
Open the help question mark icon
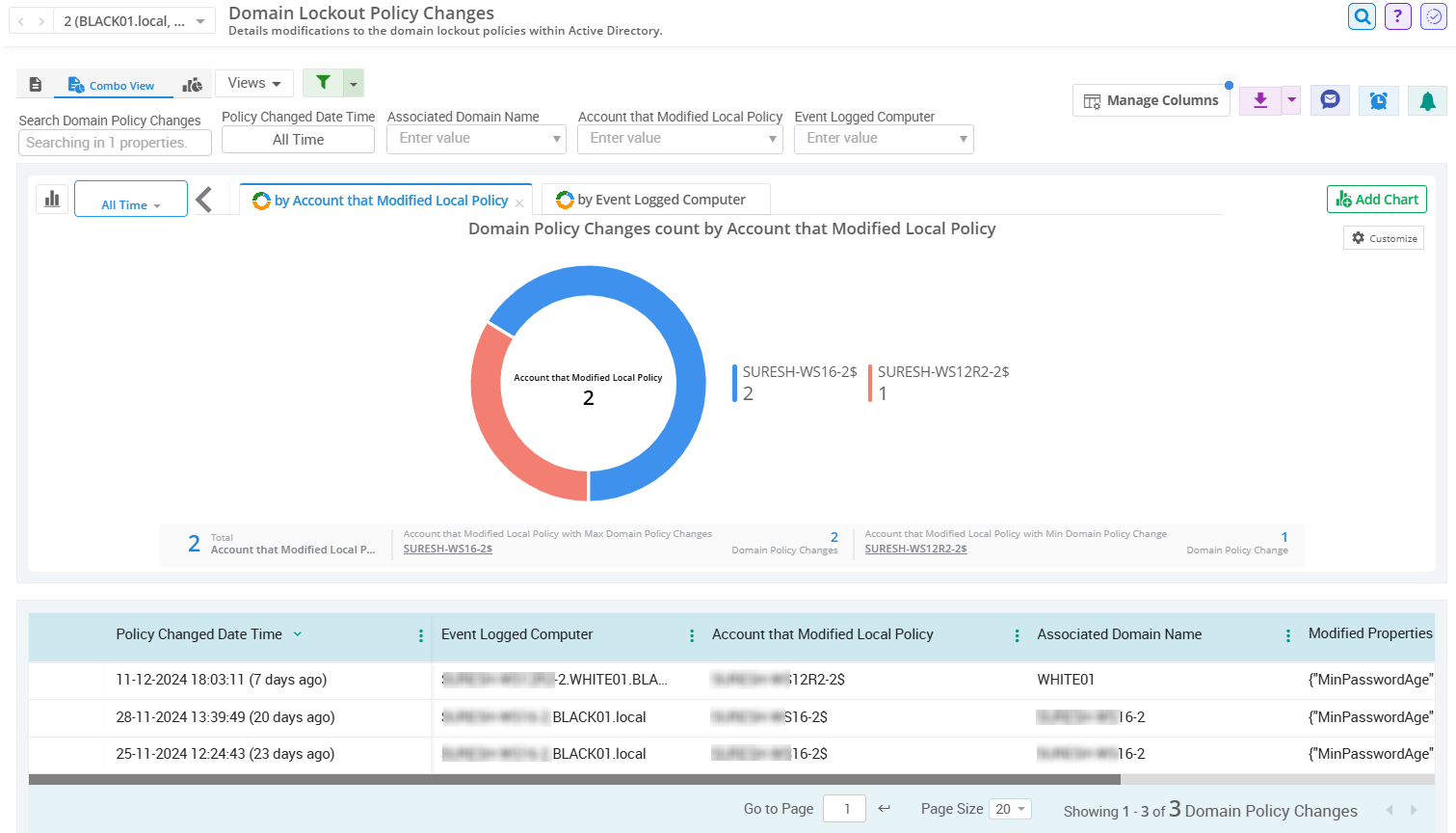coord(1397,16)
